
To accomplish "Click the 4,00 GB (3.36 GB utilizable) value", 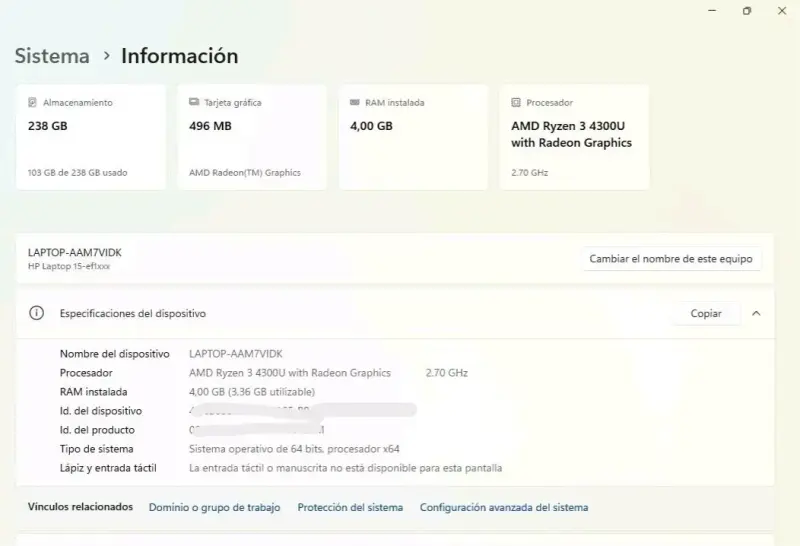I will tap(252, 391).
